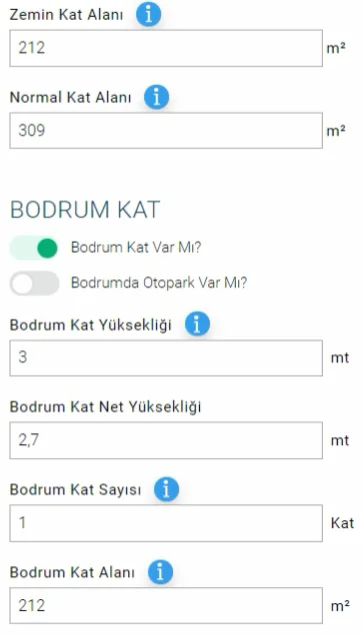
Task: Select the Normal Kat Alanı field showing 309
Action: 166,131
